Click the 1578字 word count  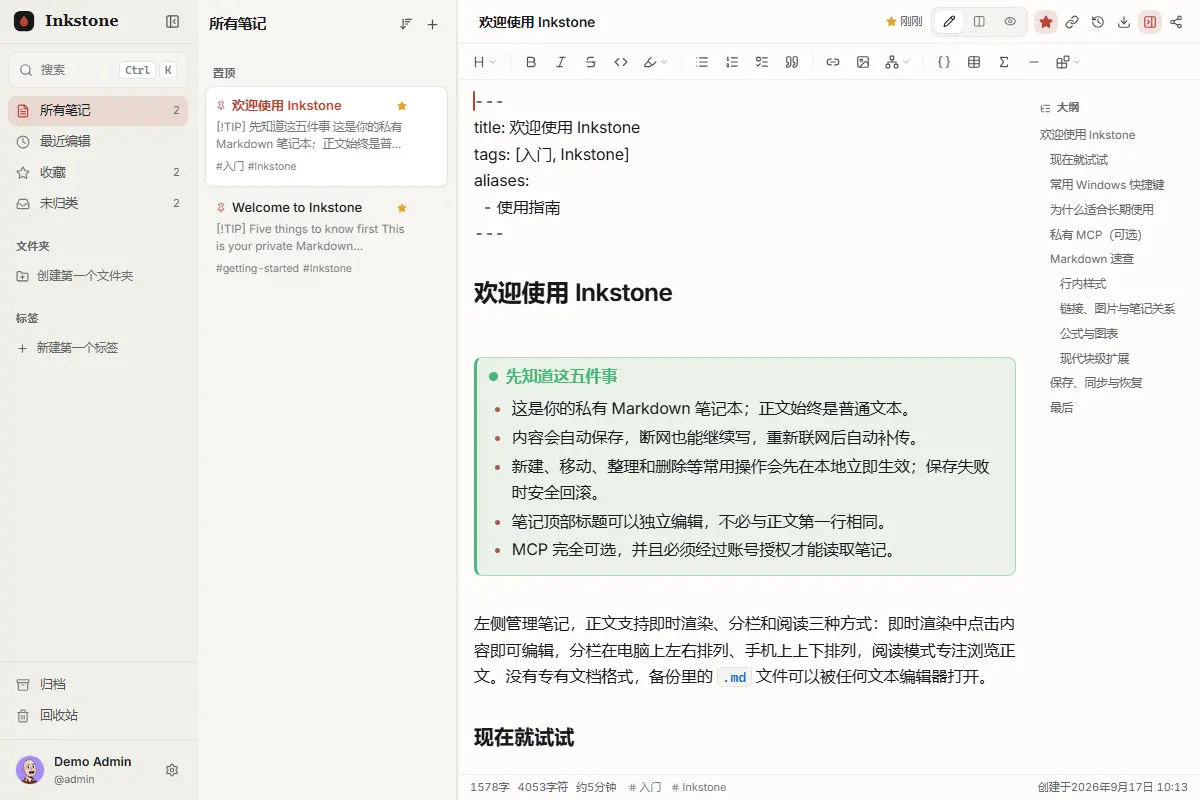coord(489,787)
